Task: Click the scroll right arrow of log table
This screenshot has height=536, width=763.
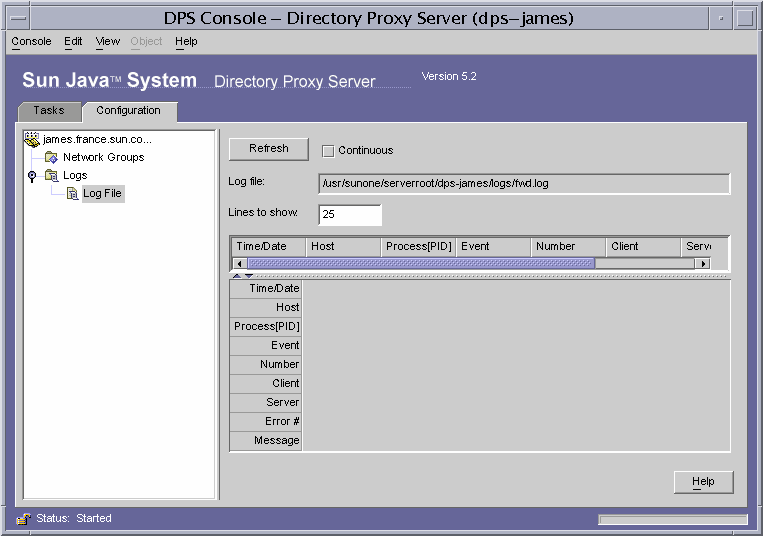Action: pyautogui.click(x=702, y=264)
